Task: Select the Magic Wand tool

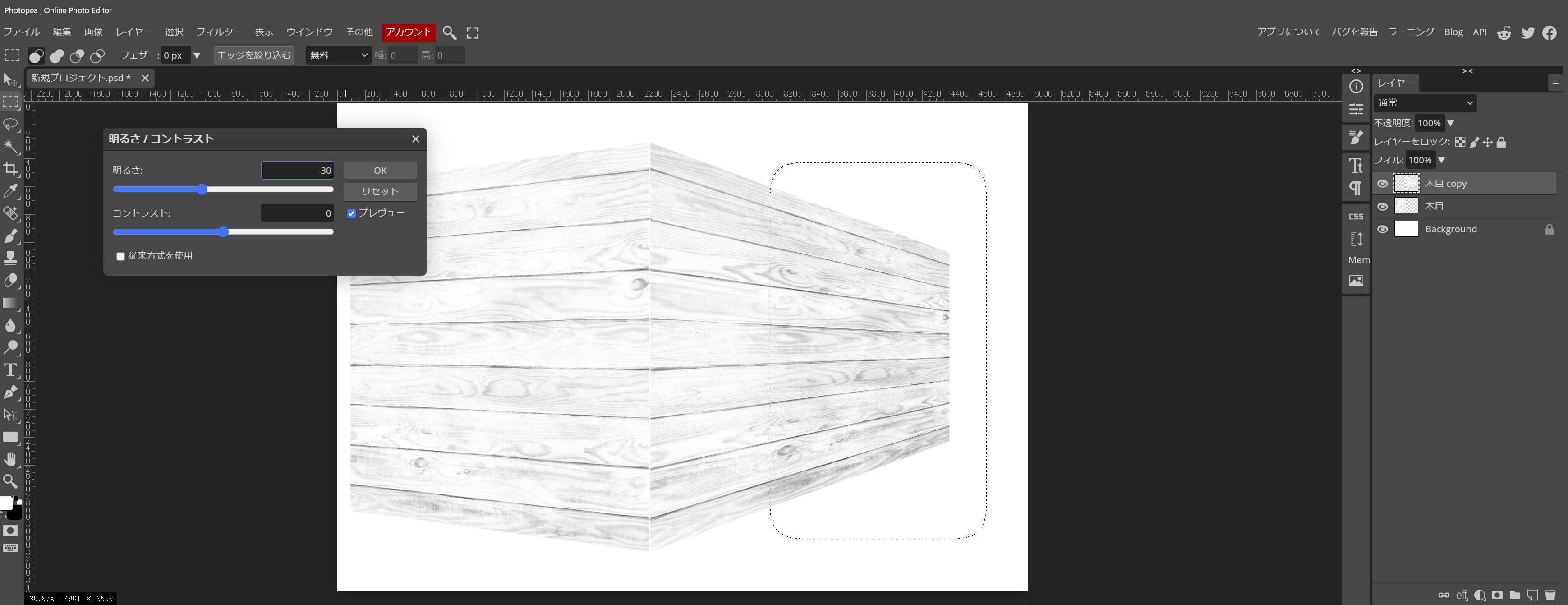Action: [10, 146]
